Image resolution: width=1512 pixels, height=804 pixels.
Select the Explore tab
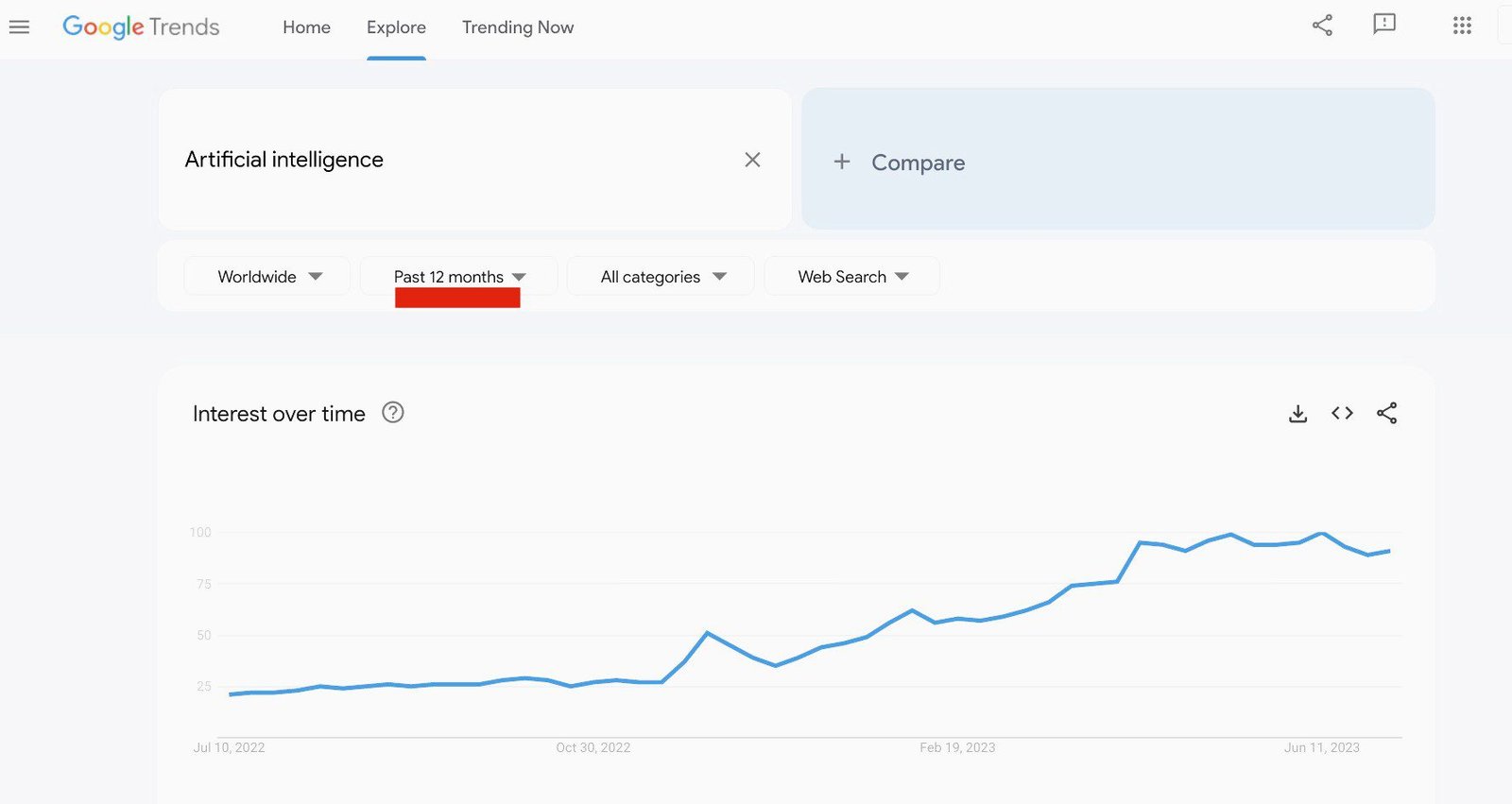(x=396, y=27)
